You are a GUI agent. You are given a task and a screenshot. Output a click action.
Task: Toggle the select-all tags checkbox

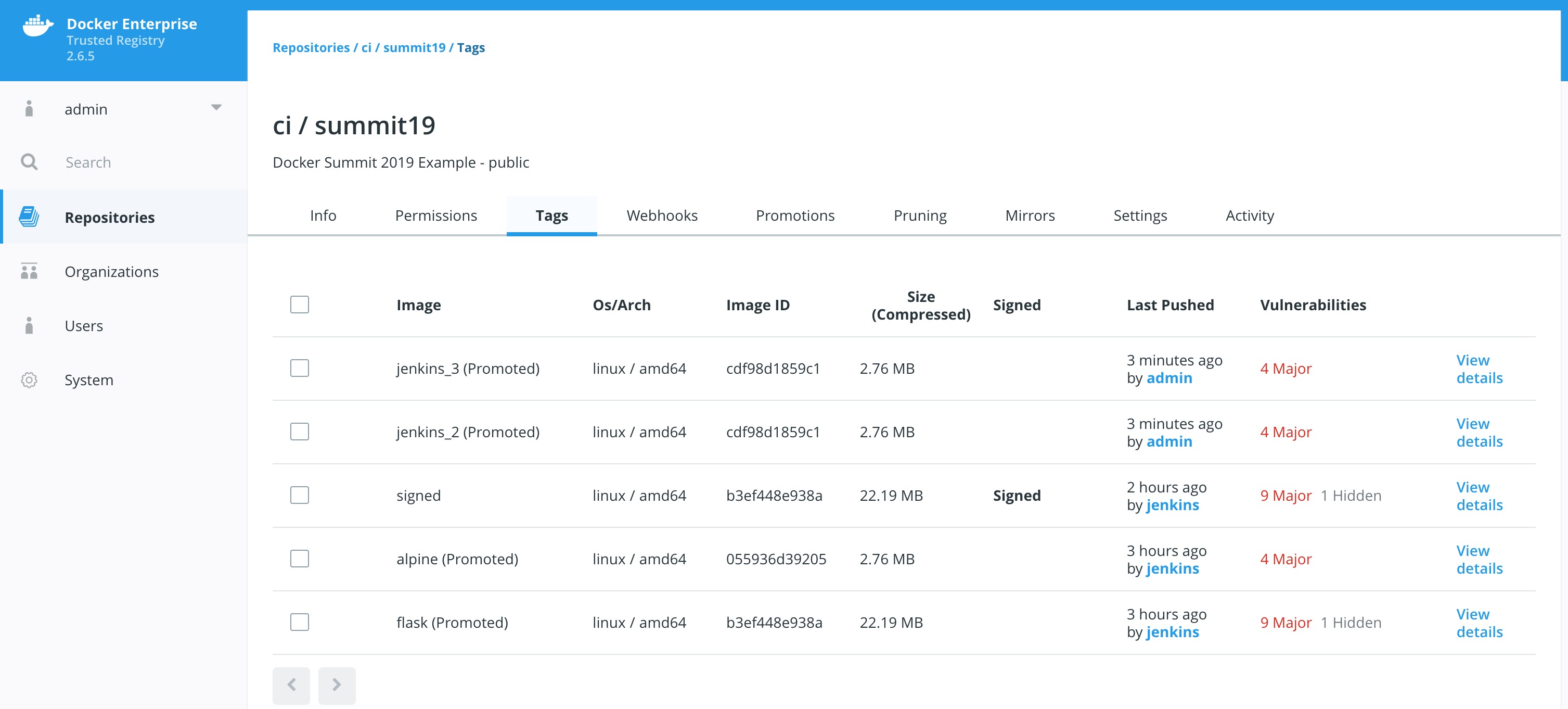[300, 305]
